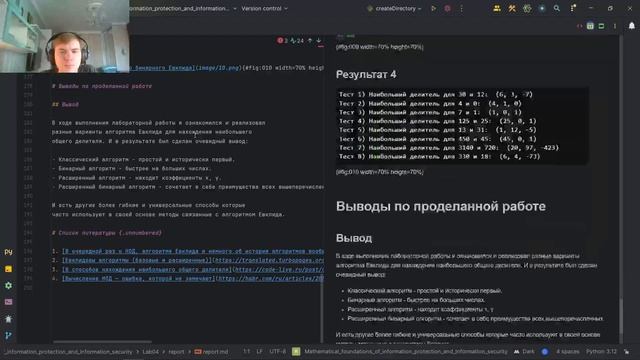Open the Terminal tool window
Viewport: 640px width, 360px height.
pyautogui.click(x=8, y=302)
